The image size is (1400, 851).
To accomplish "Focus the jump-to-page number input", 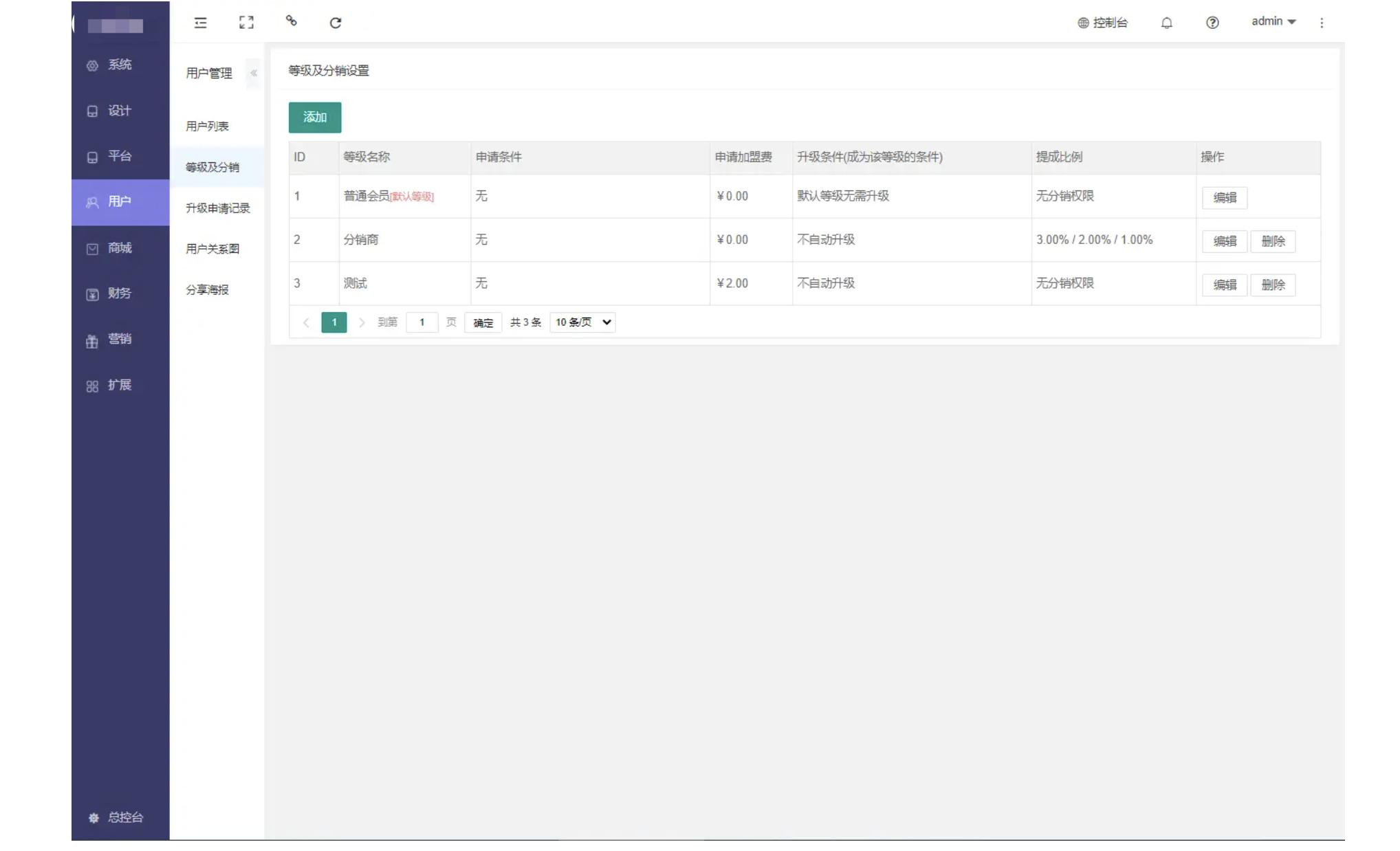I will [x=422, y=322].
